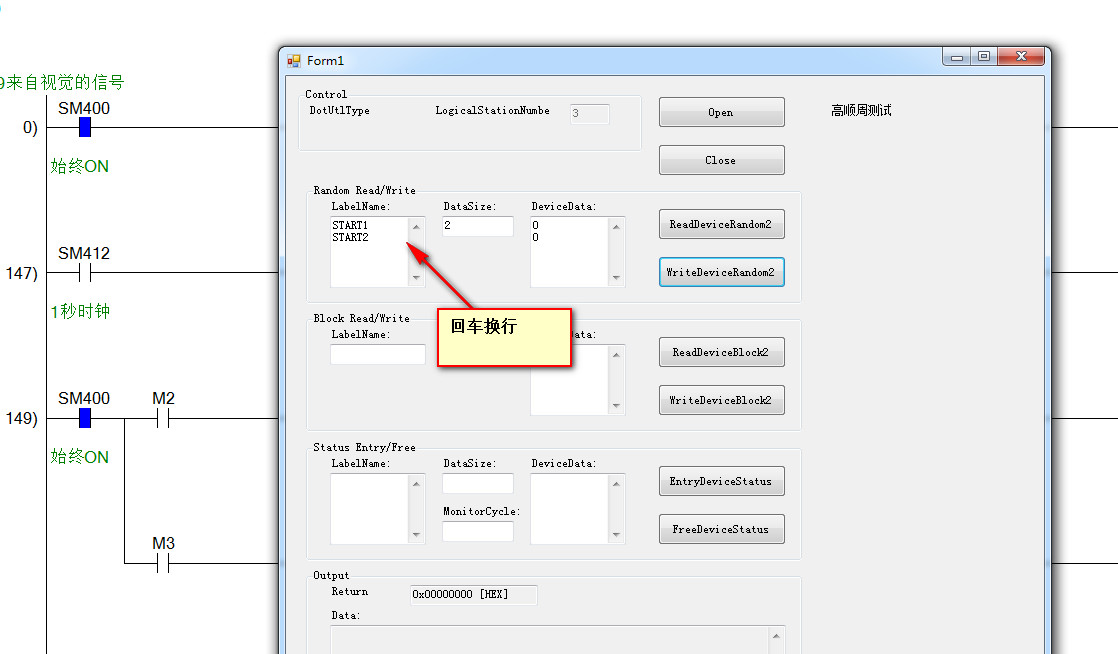Click the Form1 window icon

294,61
